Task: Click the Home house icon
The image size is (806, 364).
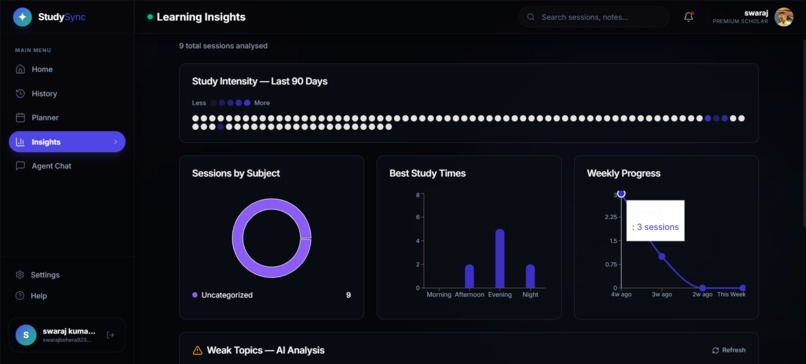Action: (x=20, y=69)
